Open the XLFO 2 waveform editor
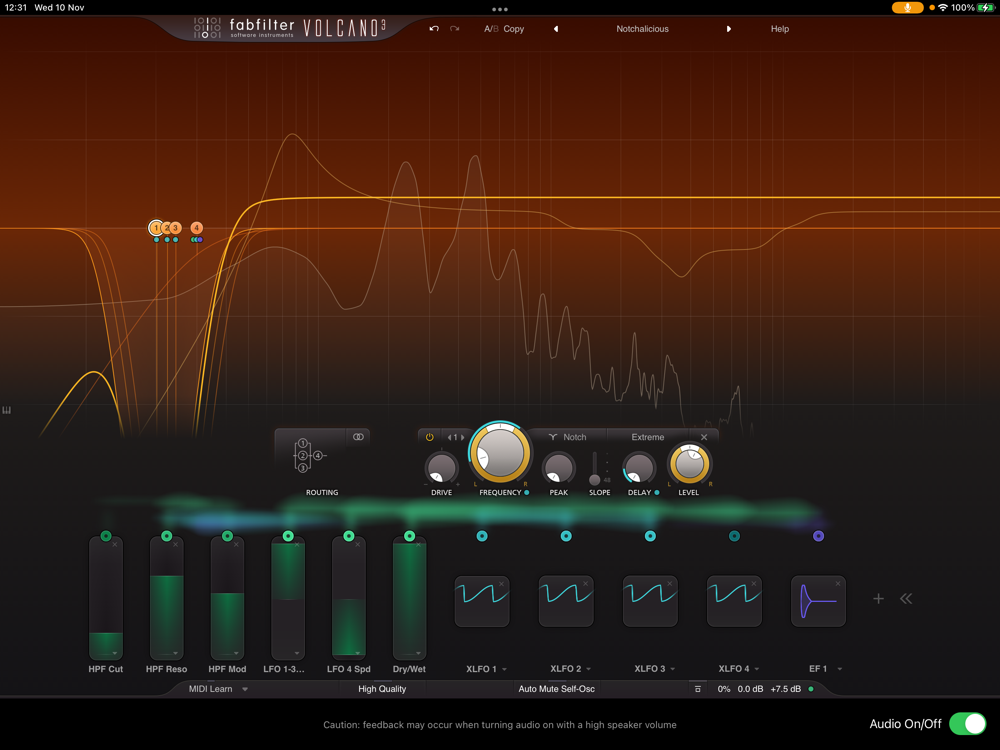This screenshot has width=1000, height=750. (566, 601)
